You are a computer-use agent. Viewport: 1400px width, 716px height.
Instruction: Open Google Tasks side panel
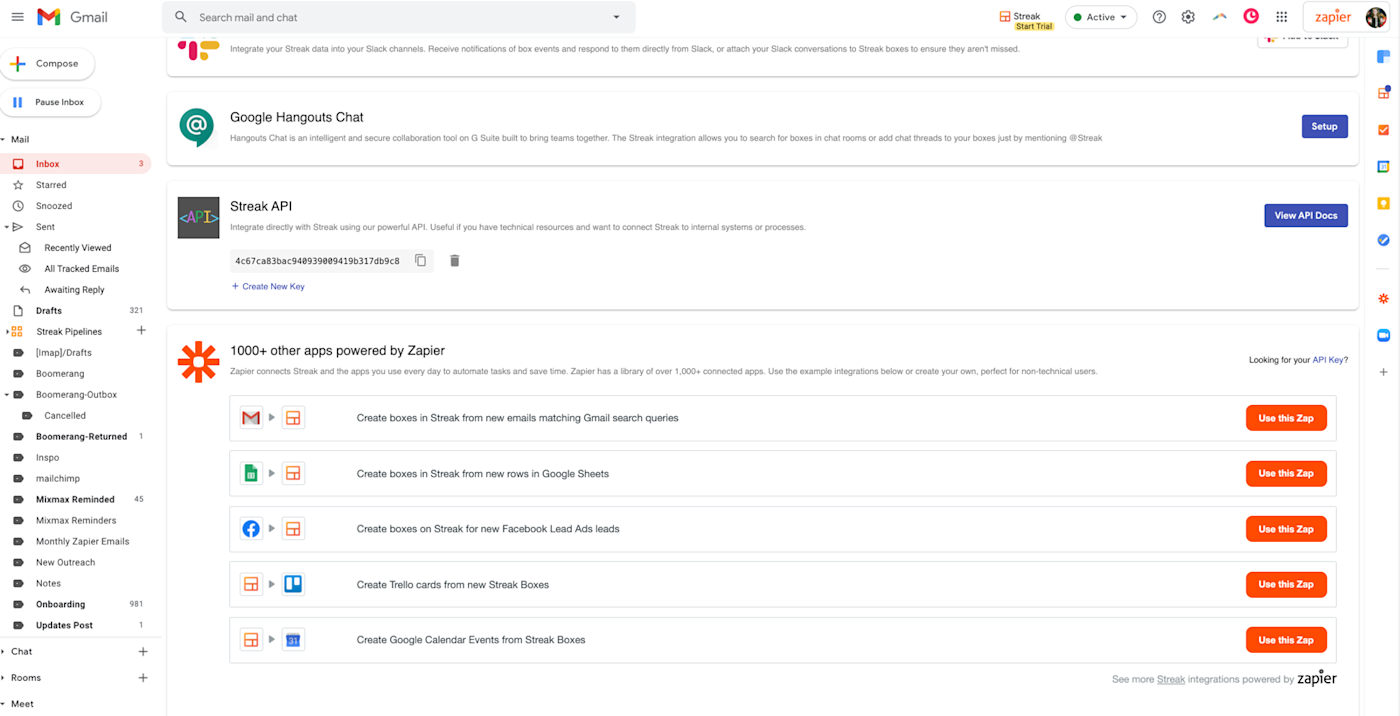tap(1384, 240)
